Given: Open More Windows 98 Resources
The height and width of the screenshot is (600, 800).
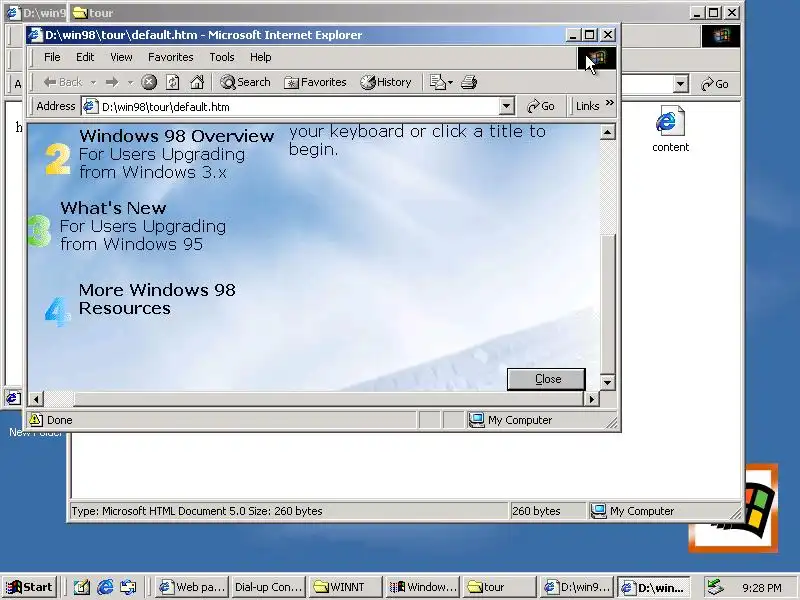Looking at the screenshot, I should [x=157, y=299].
